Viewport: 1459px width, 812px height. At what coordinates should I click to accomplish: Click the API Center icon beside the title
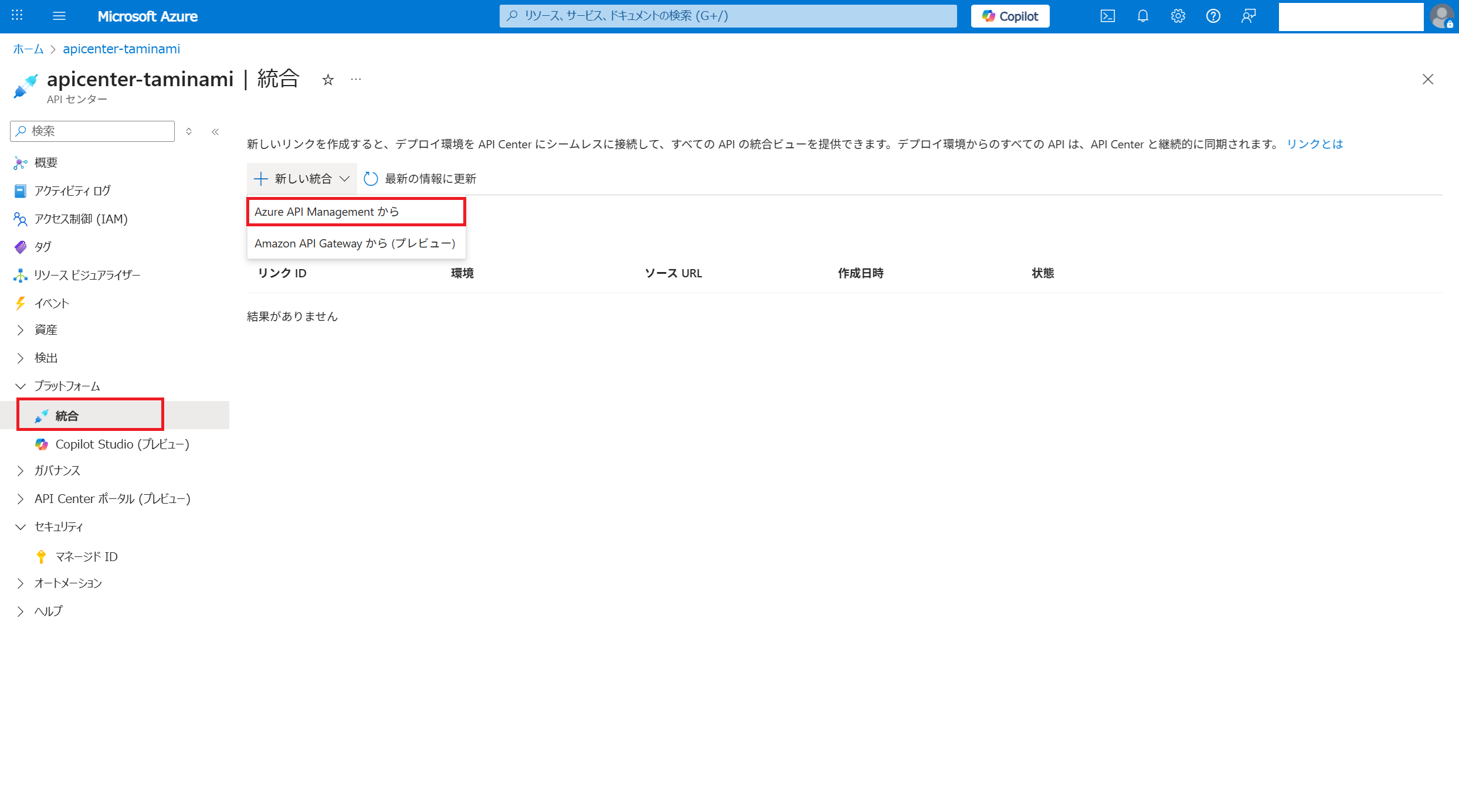point(26,86)
